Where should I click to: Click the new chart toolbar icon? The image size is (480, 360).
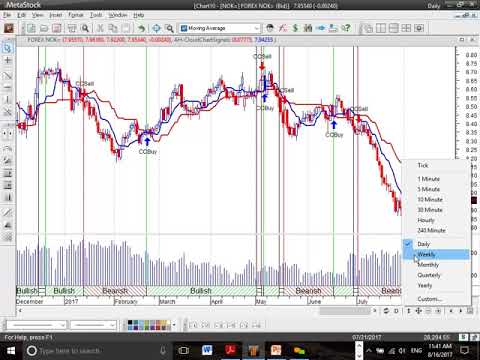[x=31, y=28]
